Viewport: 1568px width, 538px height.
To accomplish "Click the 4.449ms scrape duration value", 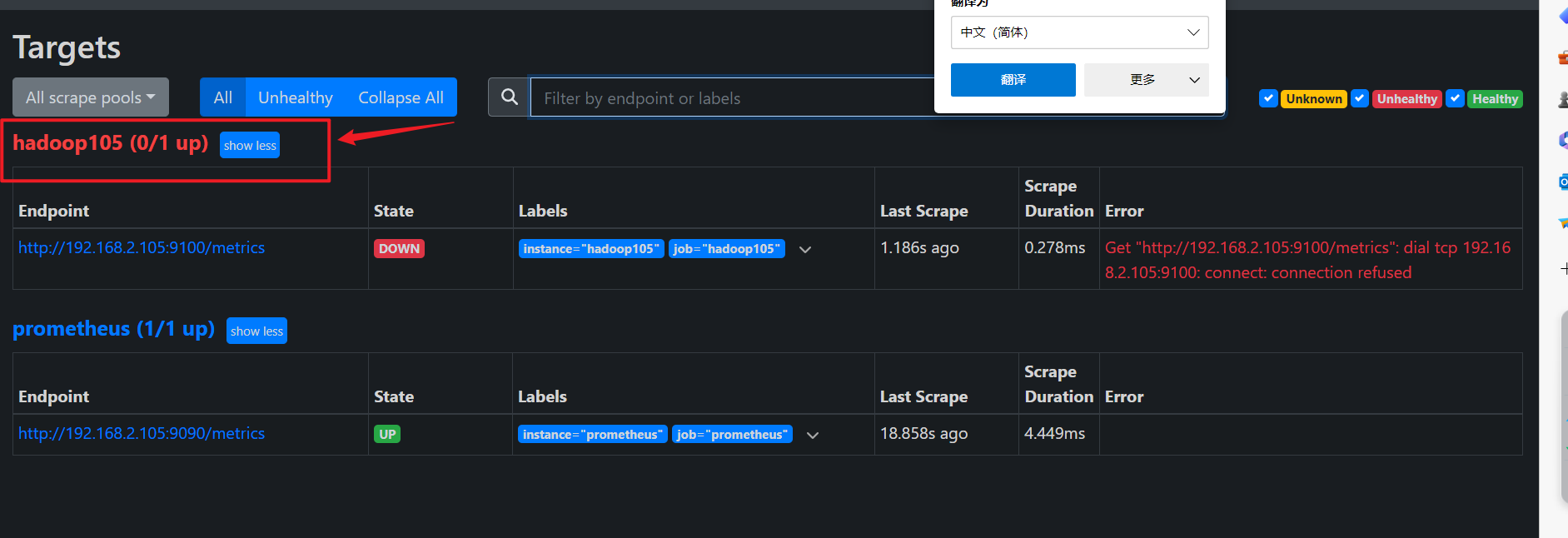I will 1055,433.
